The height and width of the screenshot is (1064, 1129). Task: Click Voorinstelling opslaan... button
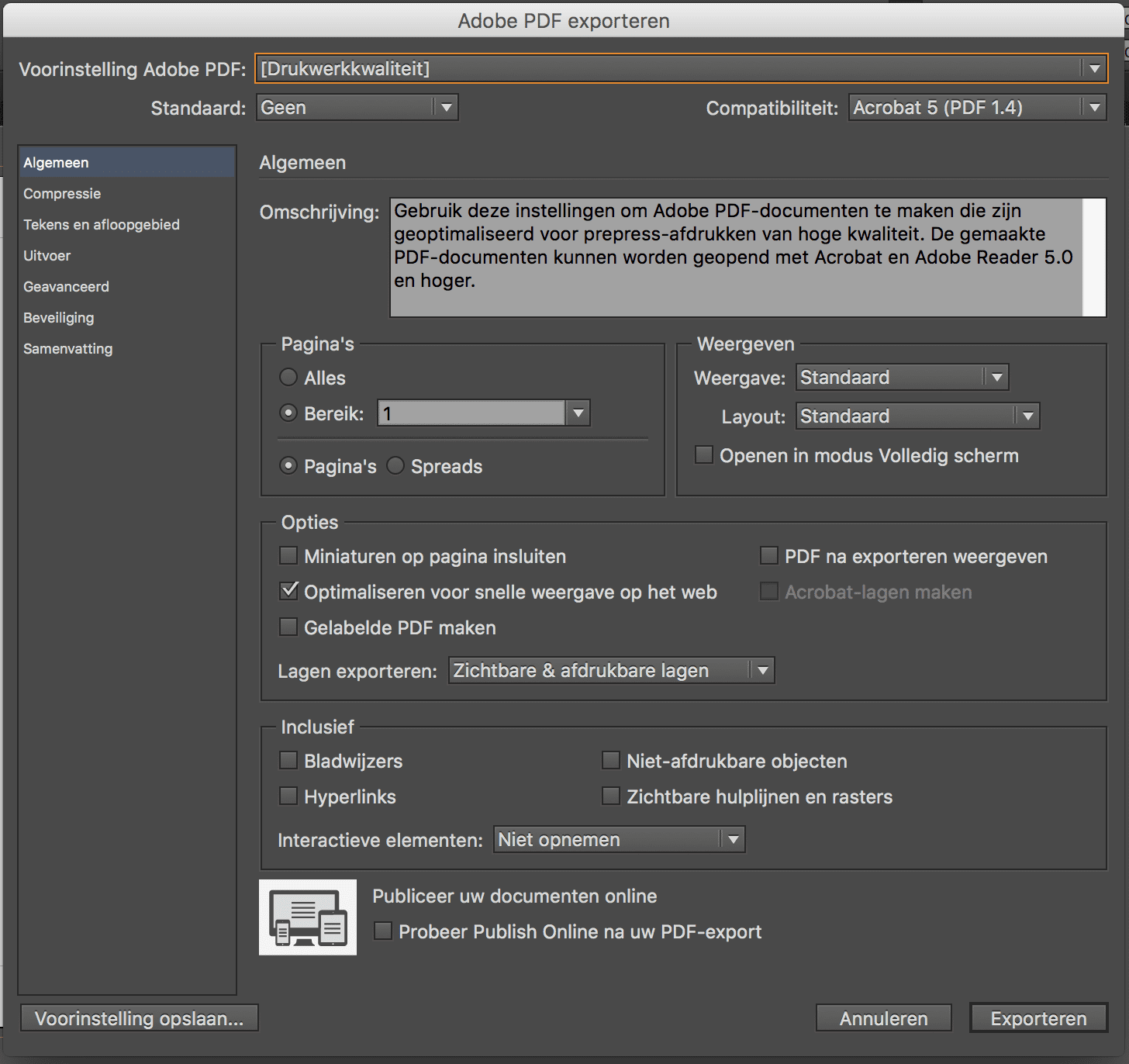[139, 1018]
